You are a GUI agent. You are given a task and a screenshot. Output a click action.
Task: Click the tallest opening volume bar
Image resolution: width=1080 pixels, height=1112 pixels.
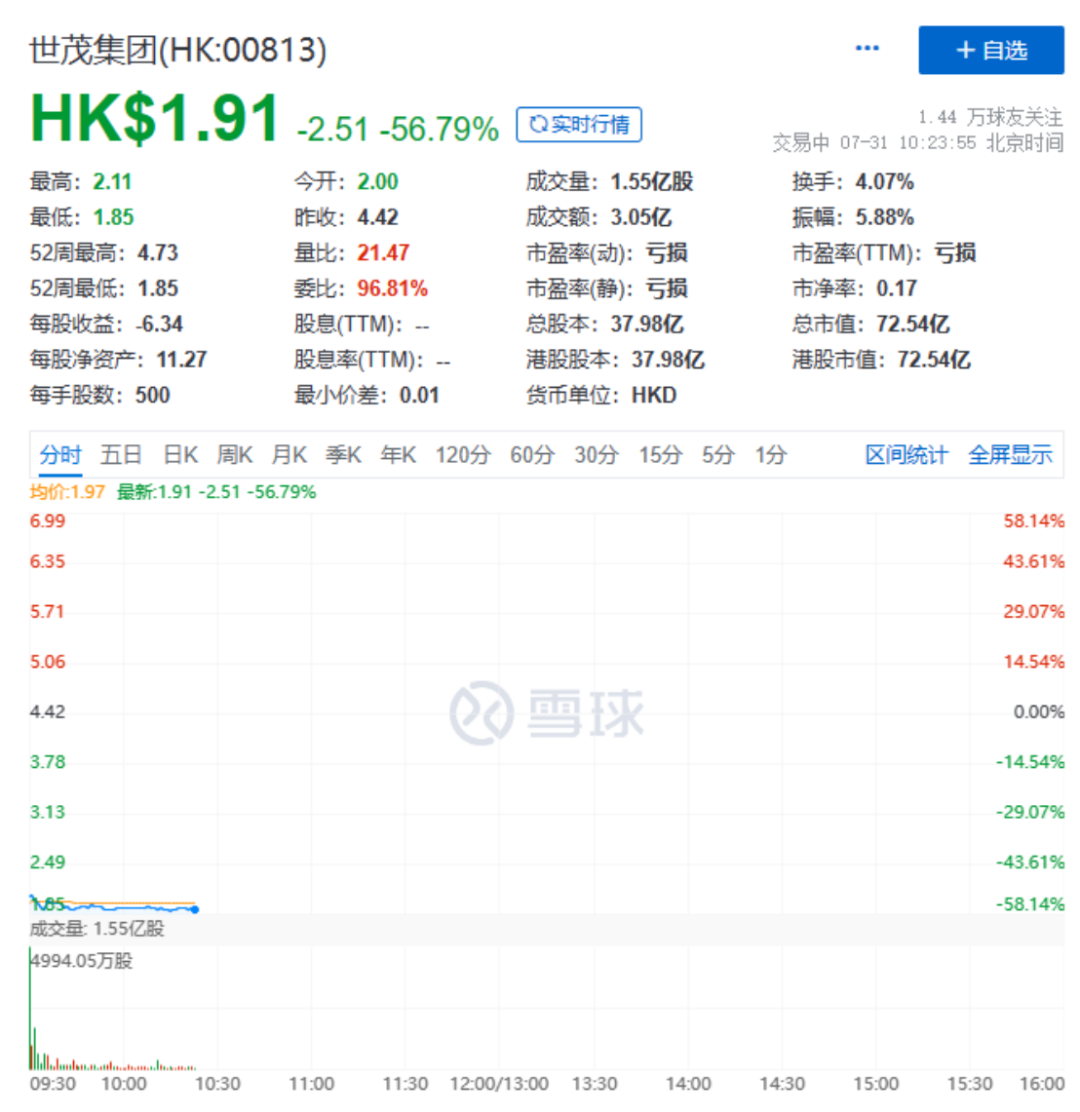coord(30,1008)
